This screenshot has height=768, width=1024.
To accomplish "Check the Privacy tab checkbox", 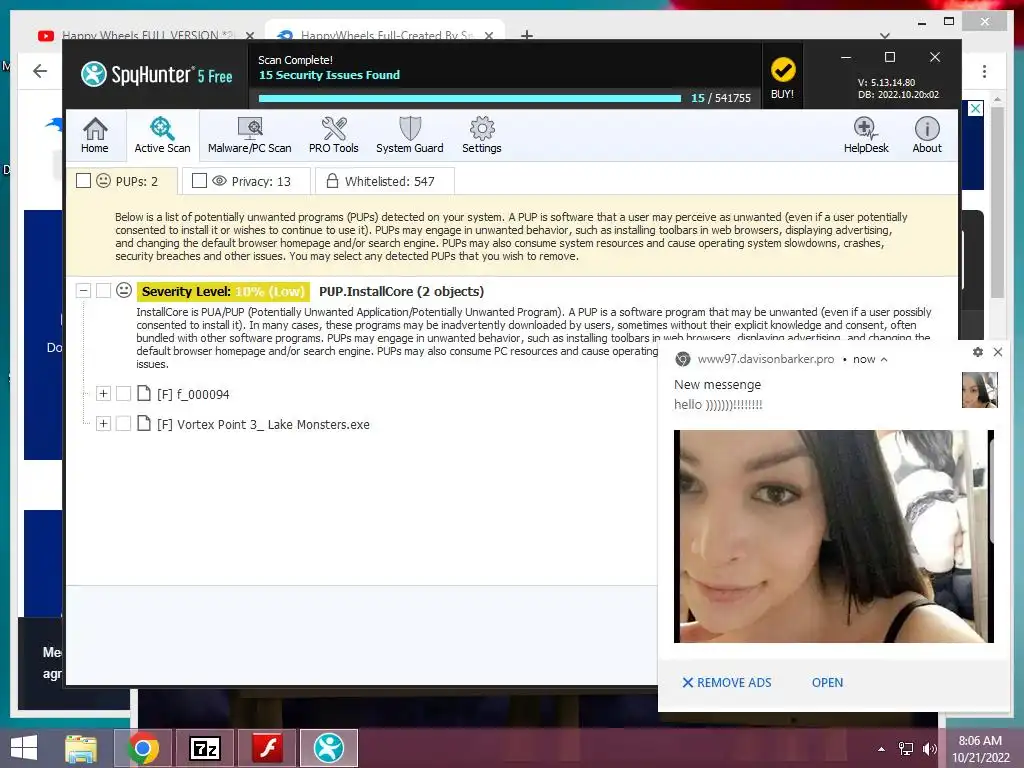I will coord(199,181).
